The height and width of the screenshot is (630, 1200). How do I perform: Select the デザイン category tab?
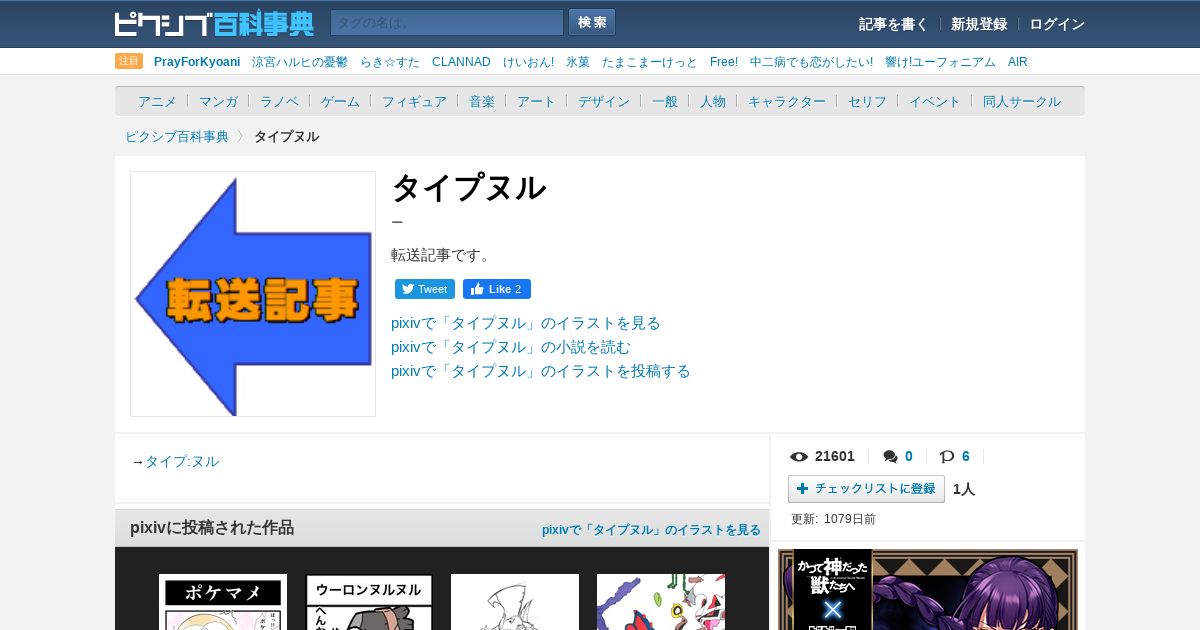click(x=604, y=101)
